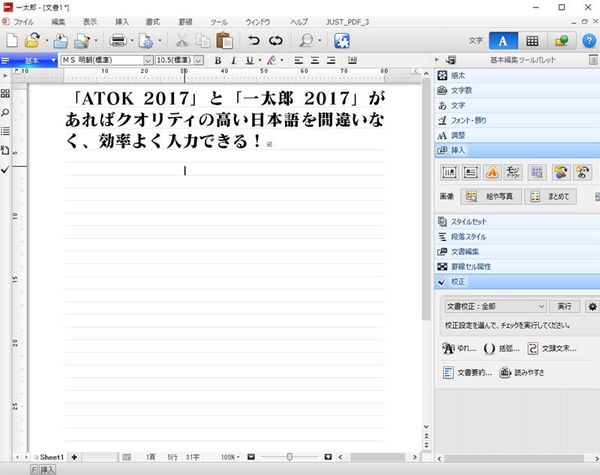600x475 pixels.
Task: Click the scissors cut icon
Action: click(x=182, y=41)
